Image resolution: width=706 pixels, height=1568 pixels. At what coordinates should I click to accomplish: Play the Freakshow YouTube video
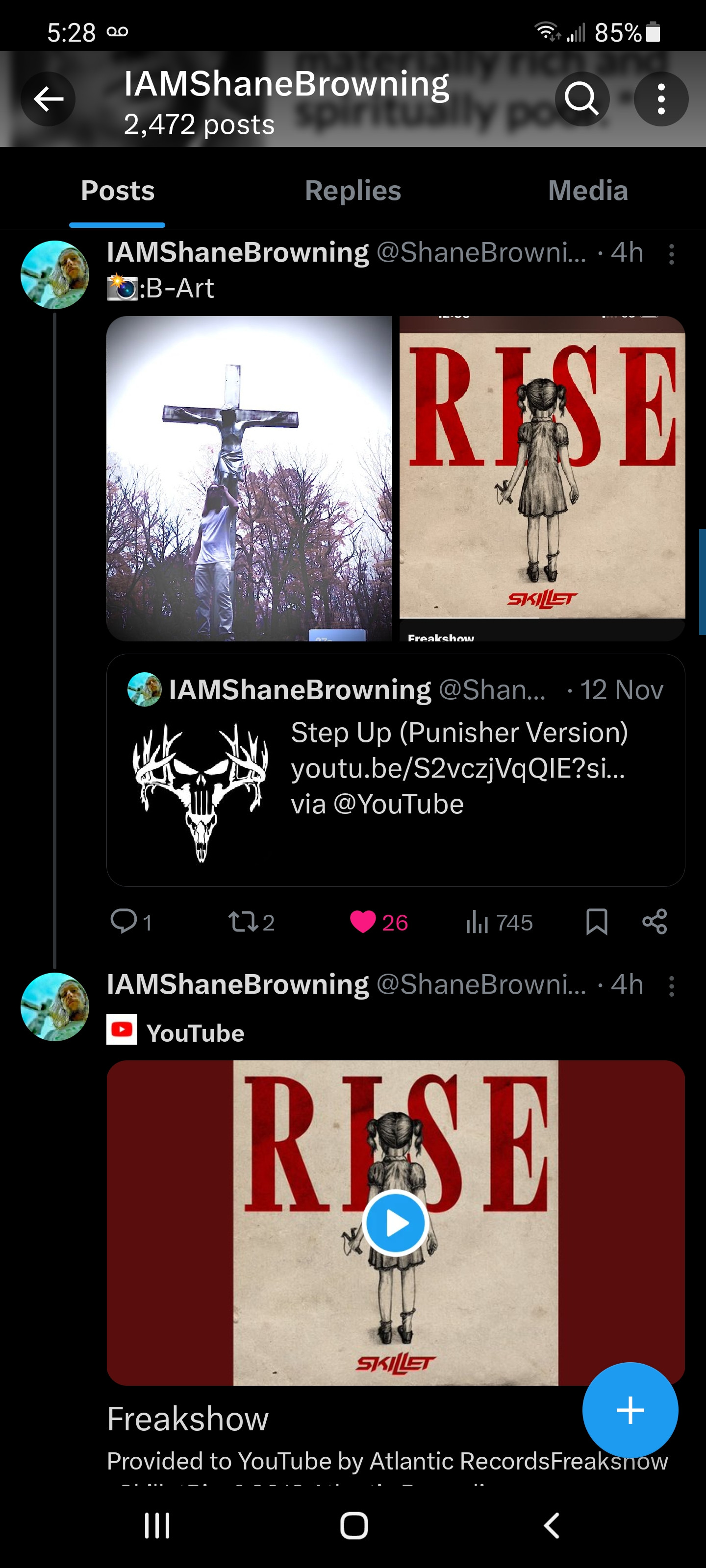(x=396, y=1223)
